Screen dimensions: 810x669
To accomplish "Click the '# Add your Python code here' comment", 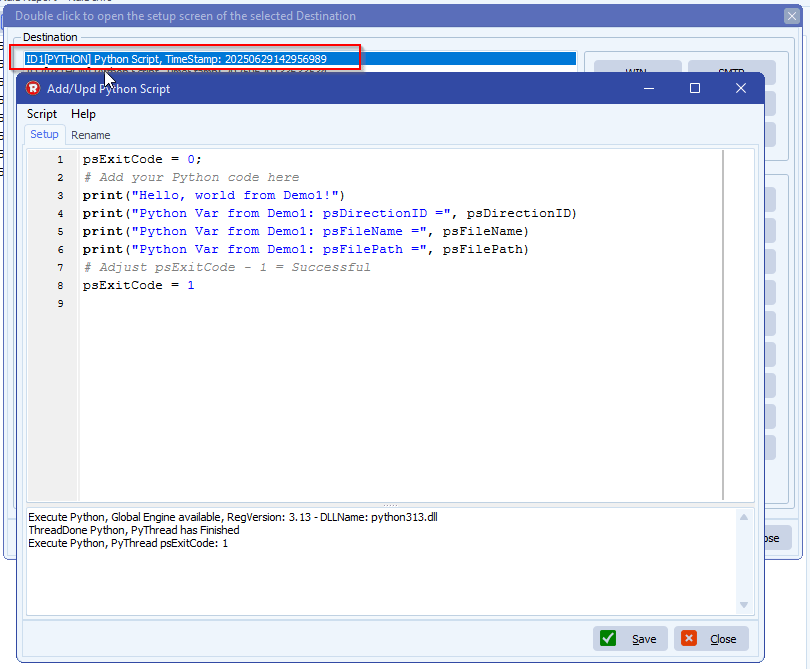I will pyautogui.click(x=191, y=177).
